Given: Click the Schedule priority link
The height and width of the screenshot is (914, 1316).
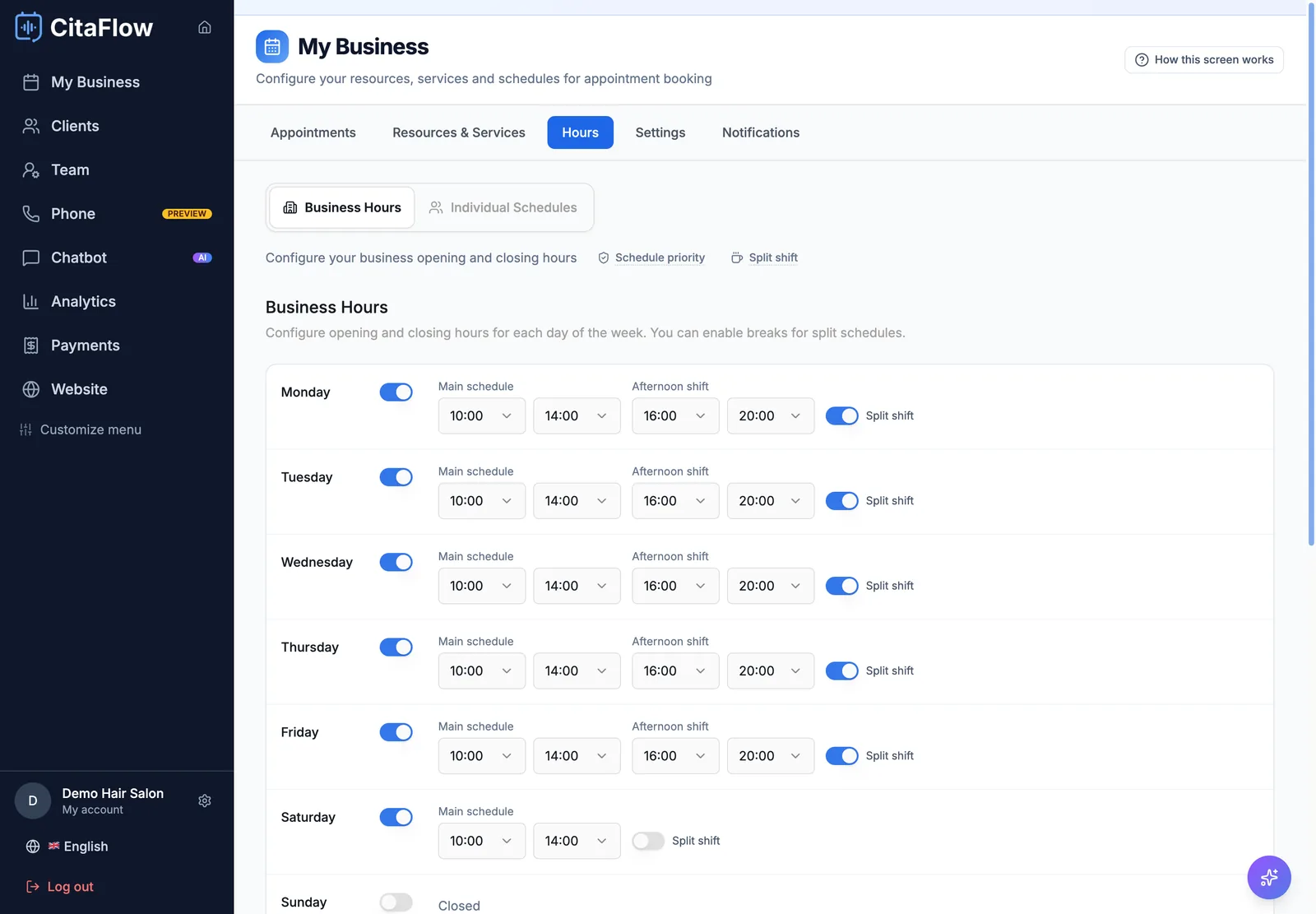Looking at the screenshot, I should tap(660, 257).
